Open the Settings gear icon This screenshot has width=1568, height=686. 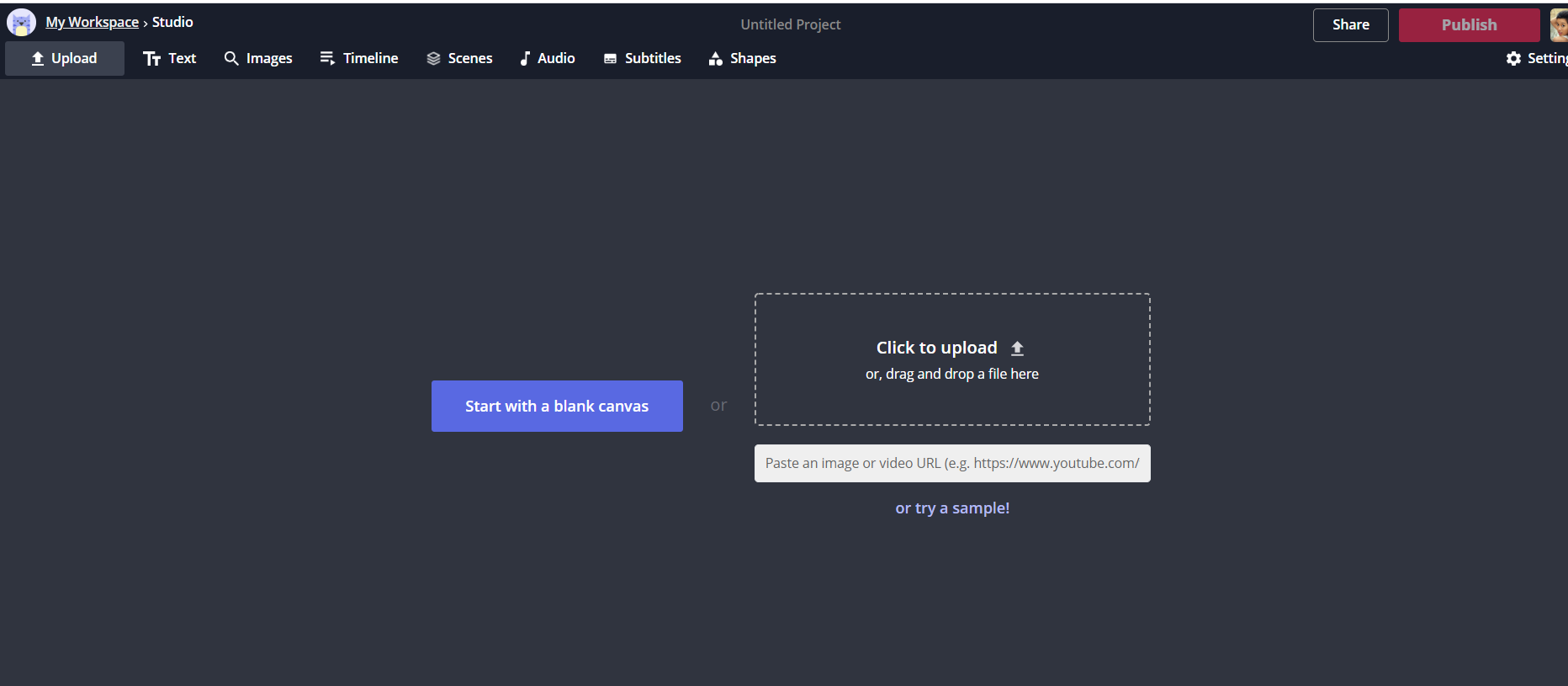1513,58
